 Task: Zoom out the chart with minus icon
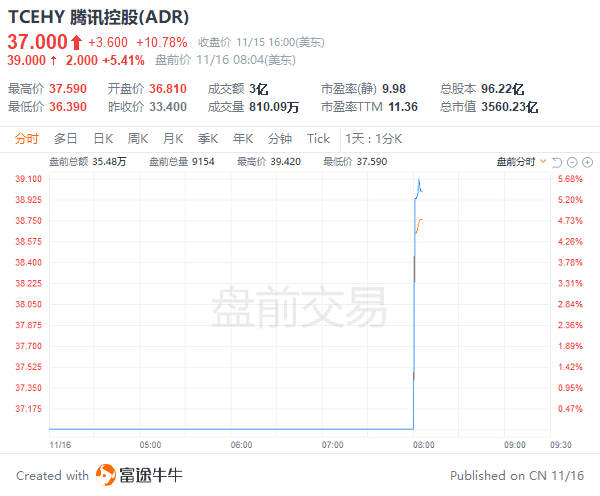click(x=572, y=163)
